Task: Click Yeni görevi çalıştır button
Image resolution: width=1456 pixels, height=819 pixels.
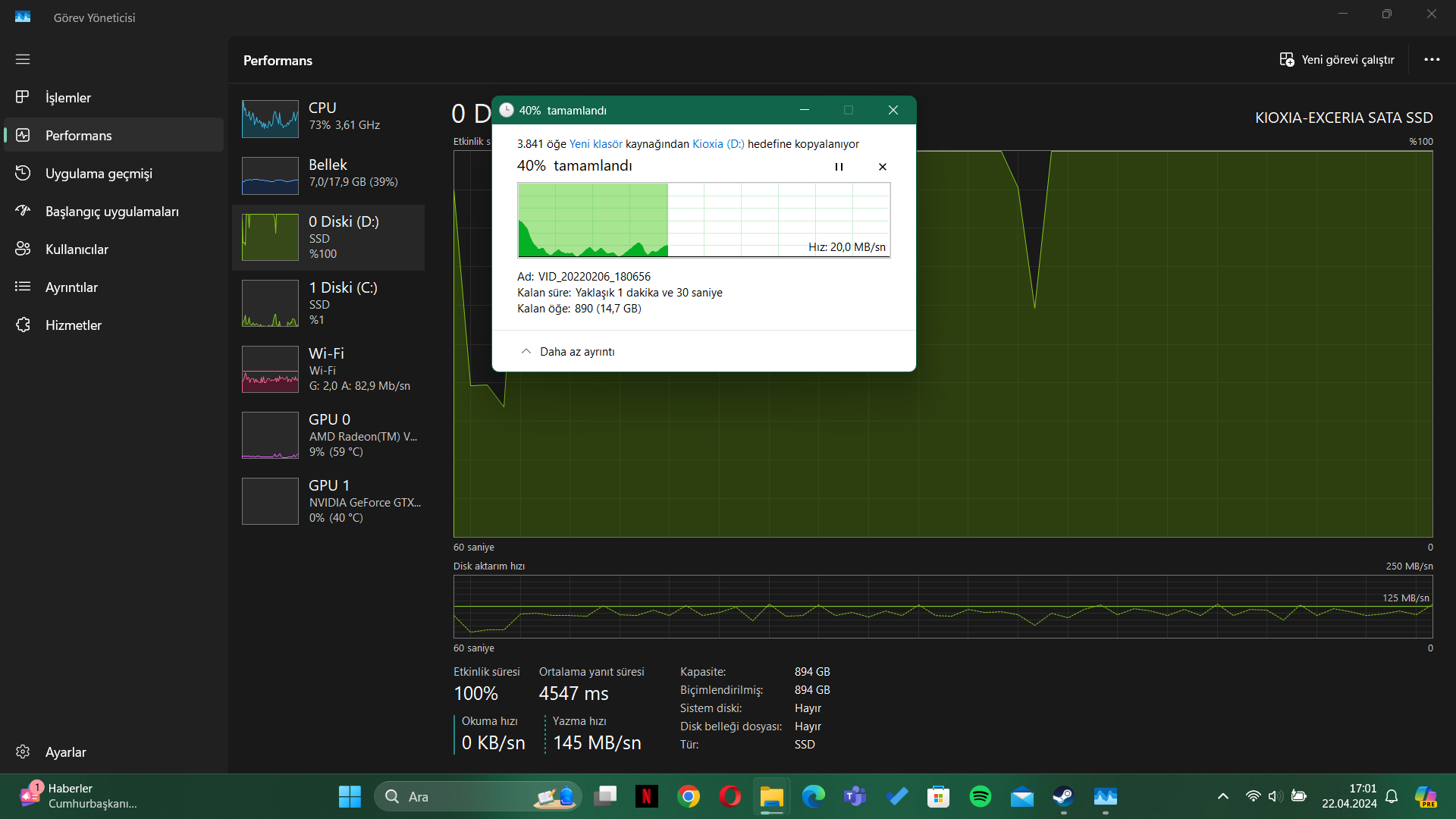Action: (x=1337, y=60)
